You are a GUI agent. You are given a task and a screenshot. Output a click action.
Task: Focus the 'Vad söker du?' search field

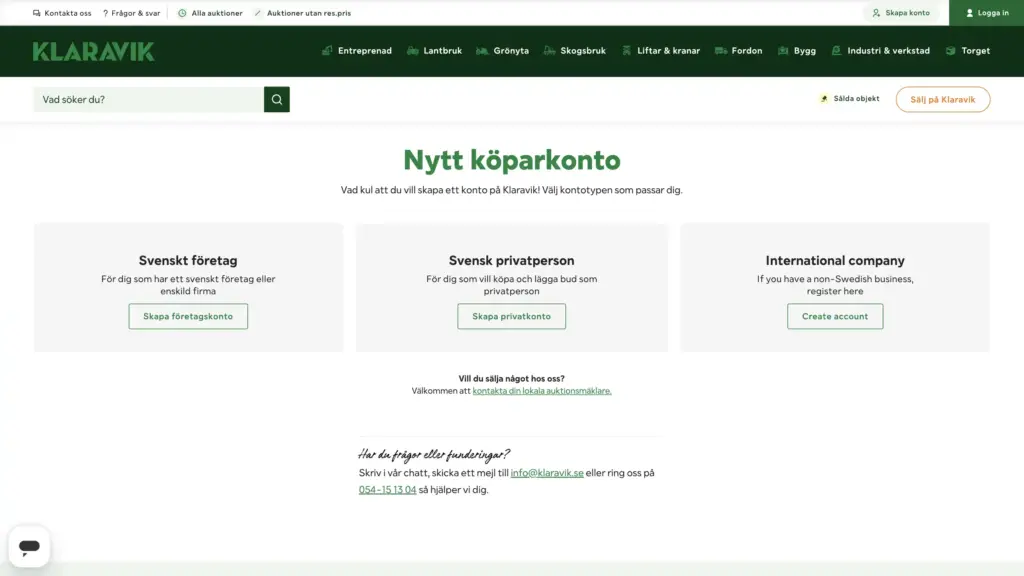coord(148,100)
